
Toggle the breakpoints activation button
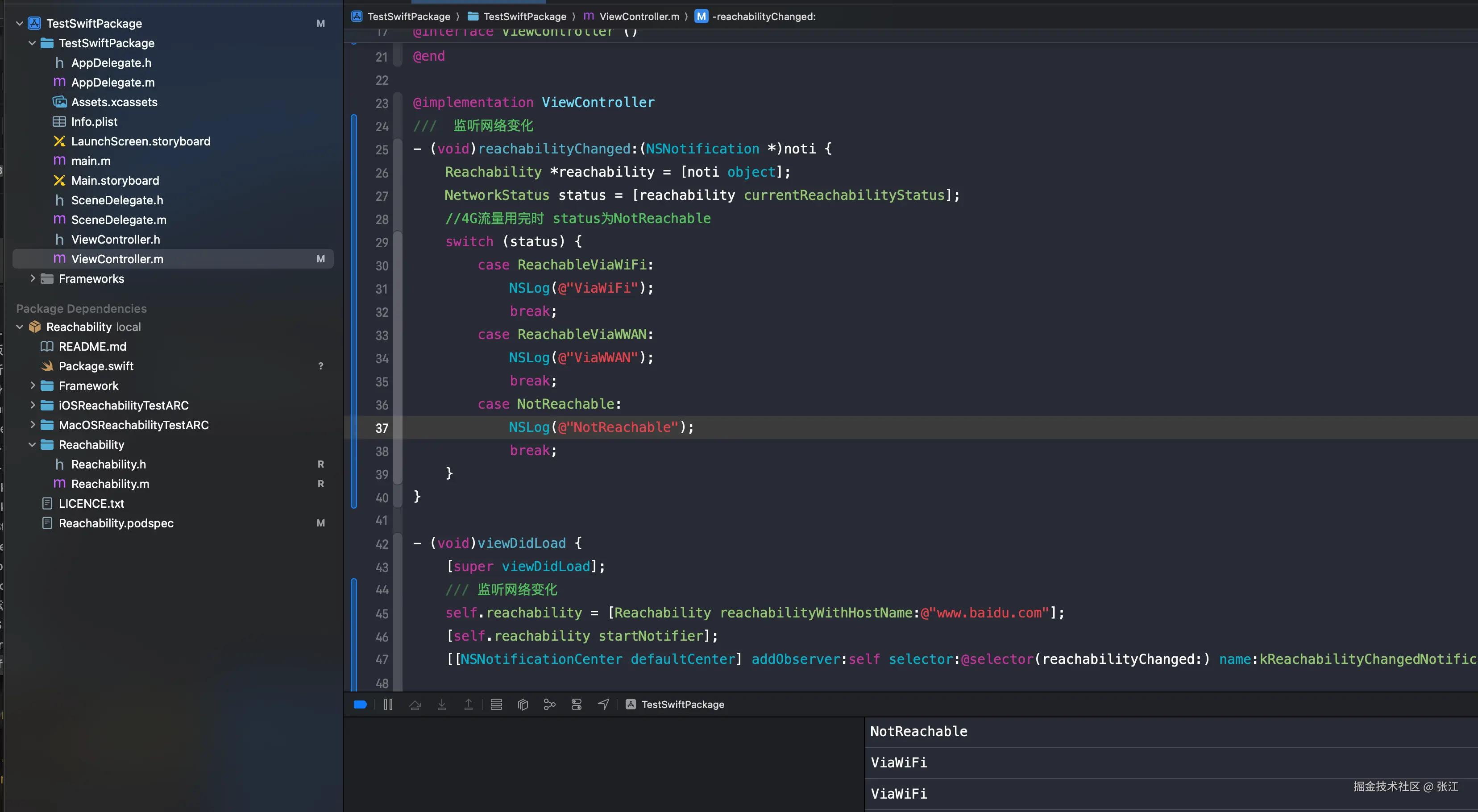tap(360, 704)
